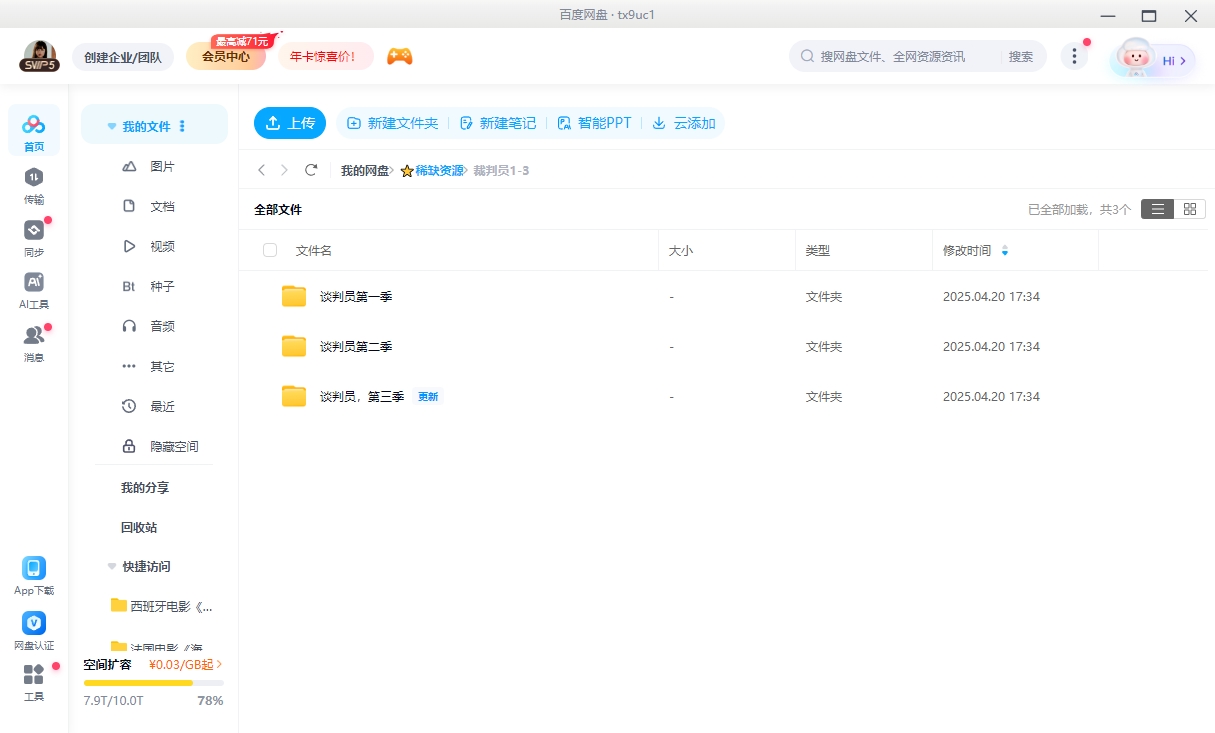Open 会员中心 membership center
Viewport: 1215px width, 733px height.
click(x=225, y=57)
